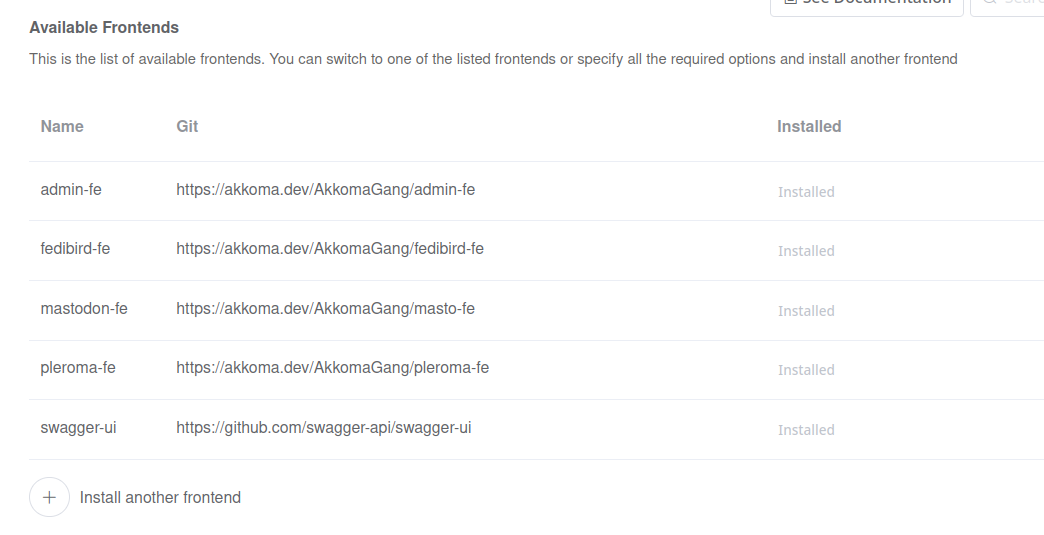The height and width of the screenshot is (535, 1044).
Task: Click Installed button for swagger-ui
Action: click(x=806, y=430)
